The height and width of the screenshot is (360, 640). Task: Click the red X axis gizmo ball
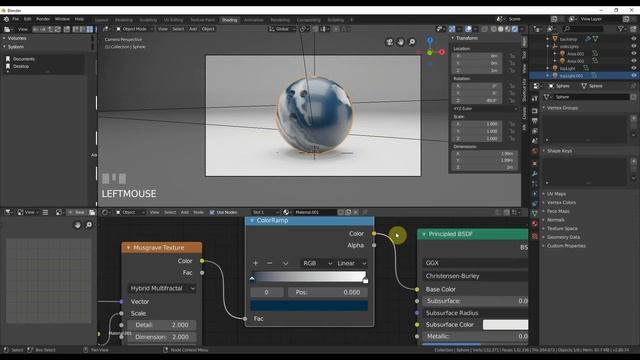(x=442, y=52)
